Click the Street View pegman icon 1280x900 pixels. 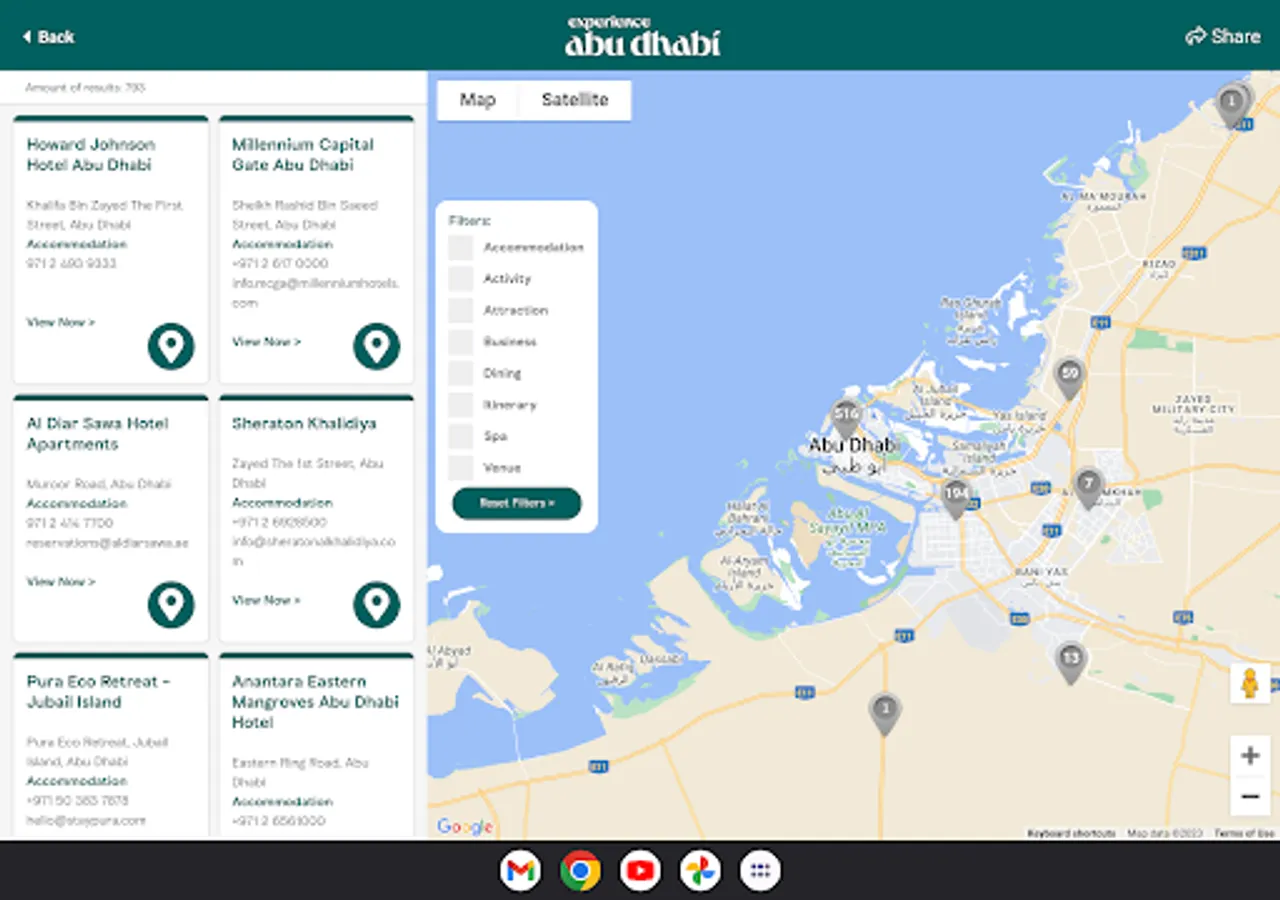pos(1250,684)
